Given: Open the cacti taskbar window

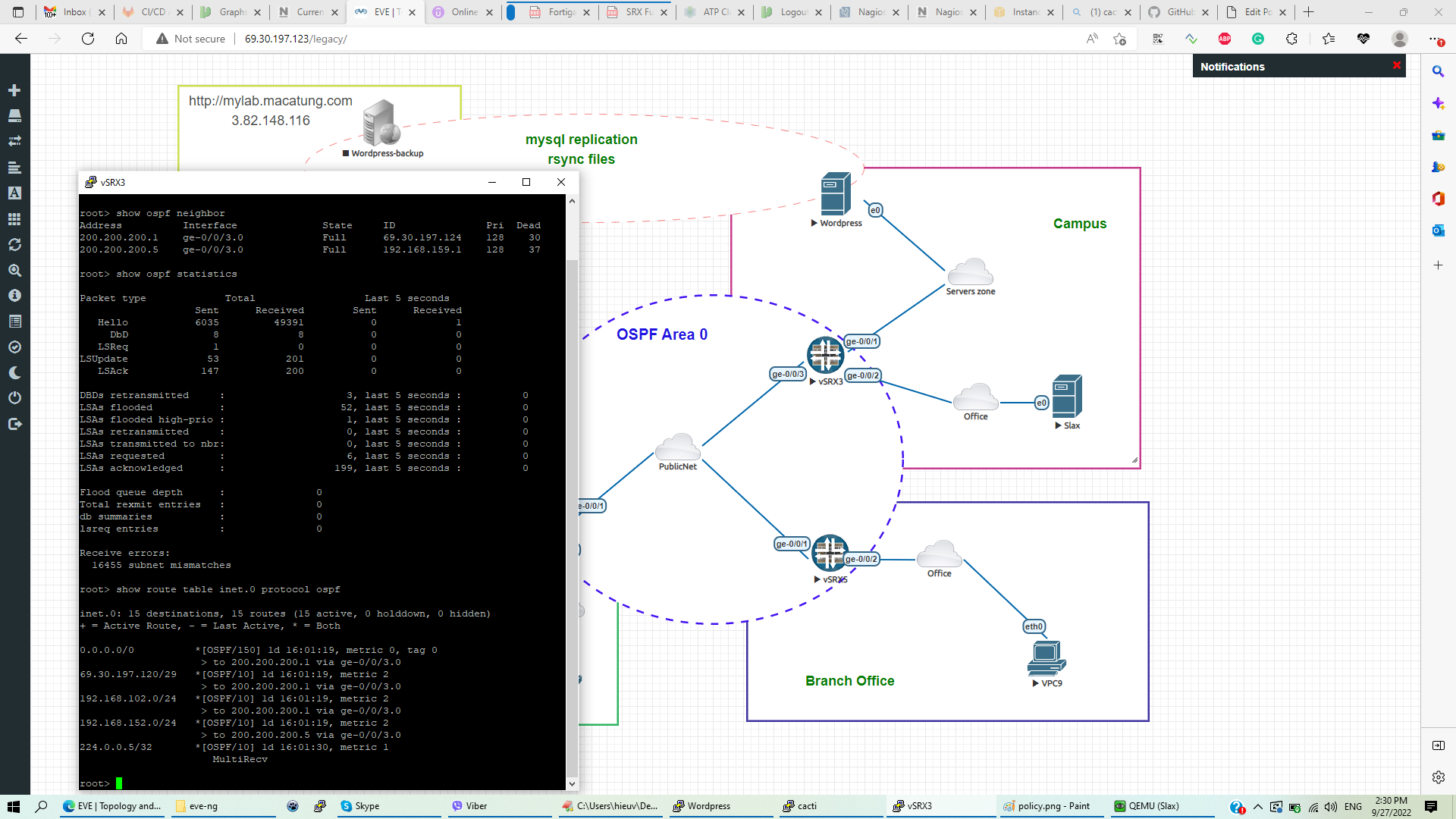Looking at the screenshot, I should click(806, 806).
